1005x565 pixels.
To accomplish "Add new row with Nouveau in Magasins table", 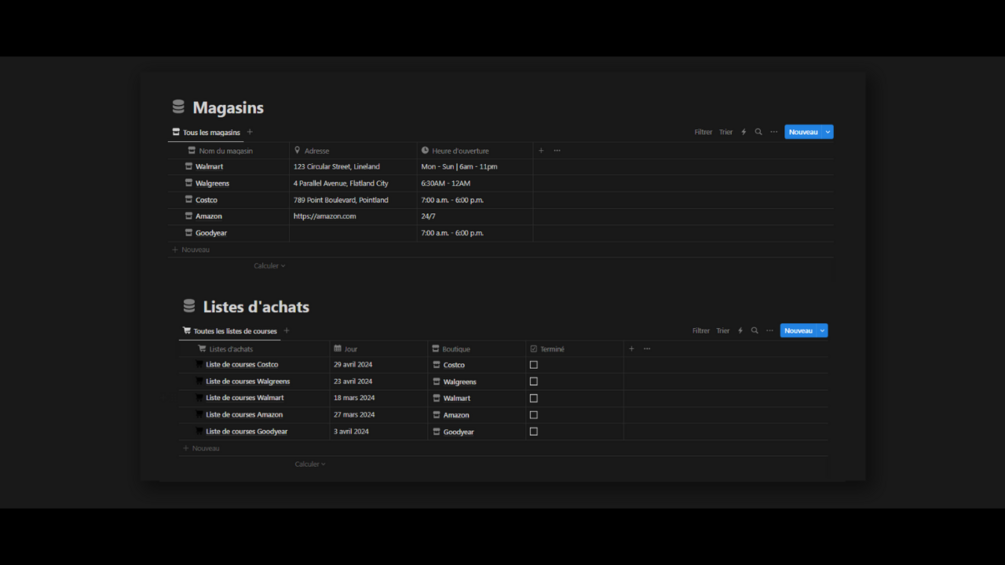I will point(191,250).
